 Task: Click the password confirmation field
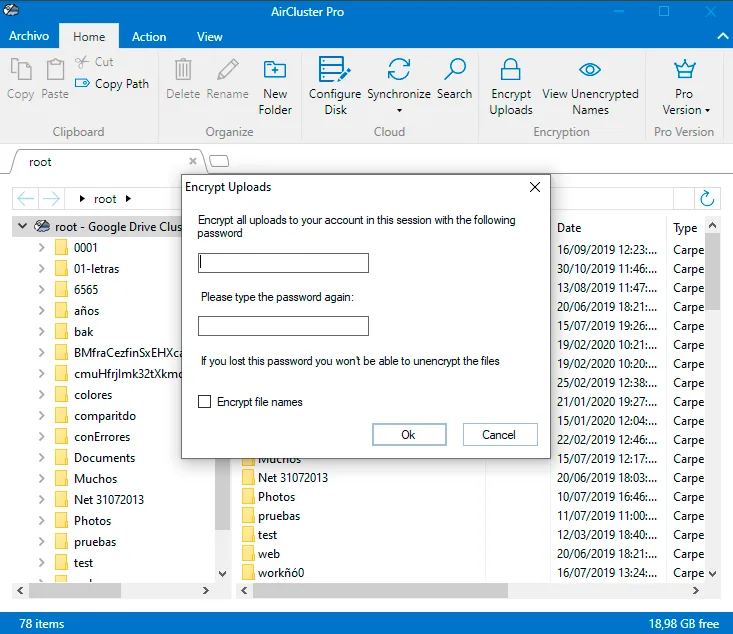coord(283,326)
